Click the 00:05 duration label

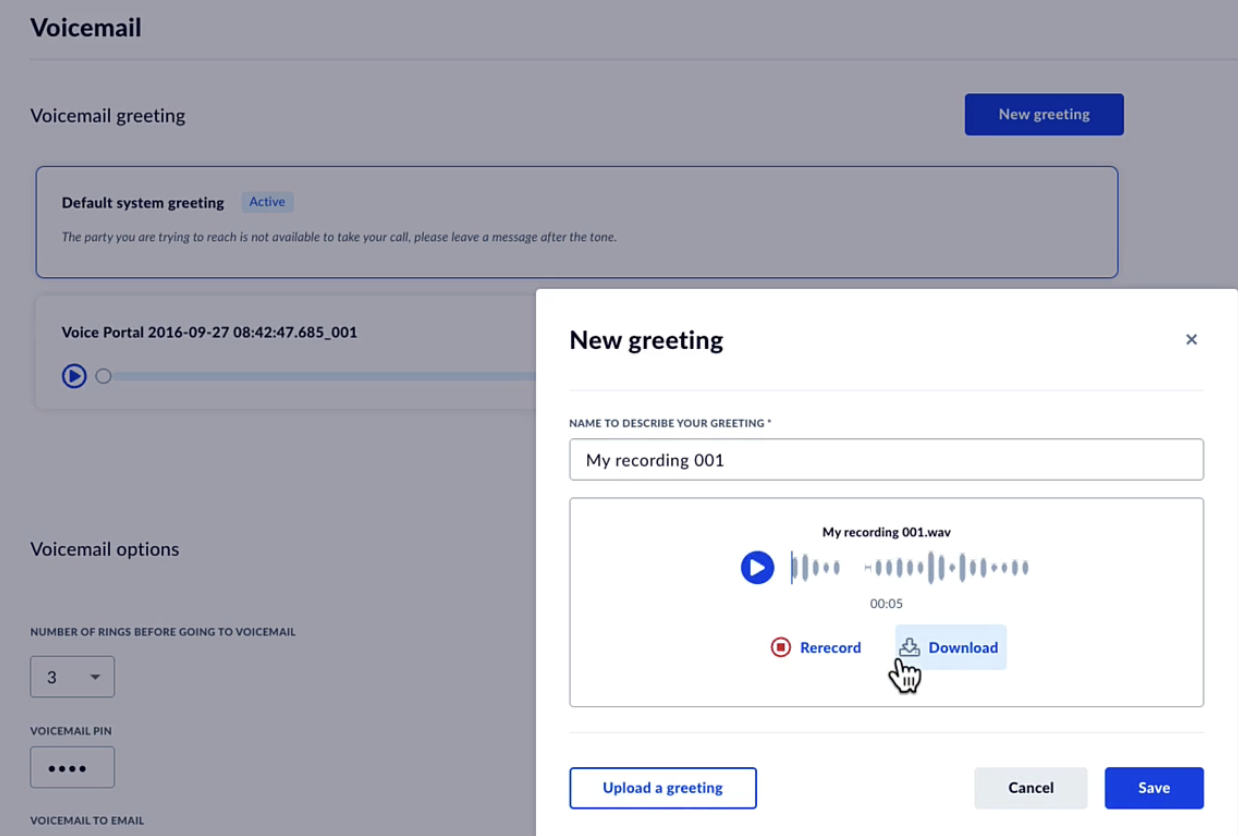point(886,604)
